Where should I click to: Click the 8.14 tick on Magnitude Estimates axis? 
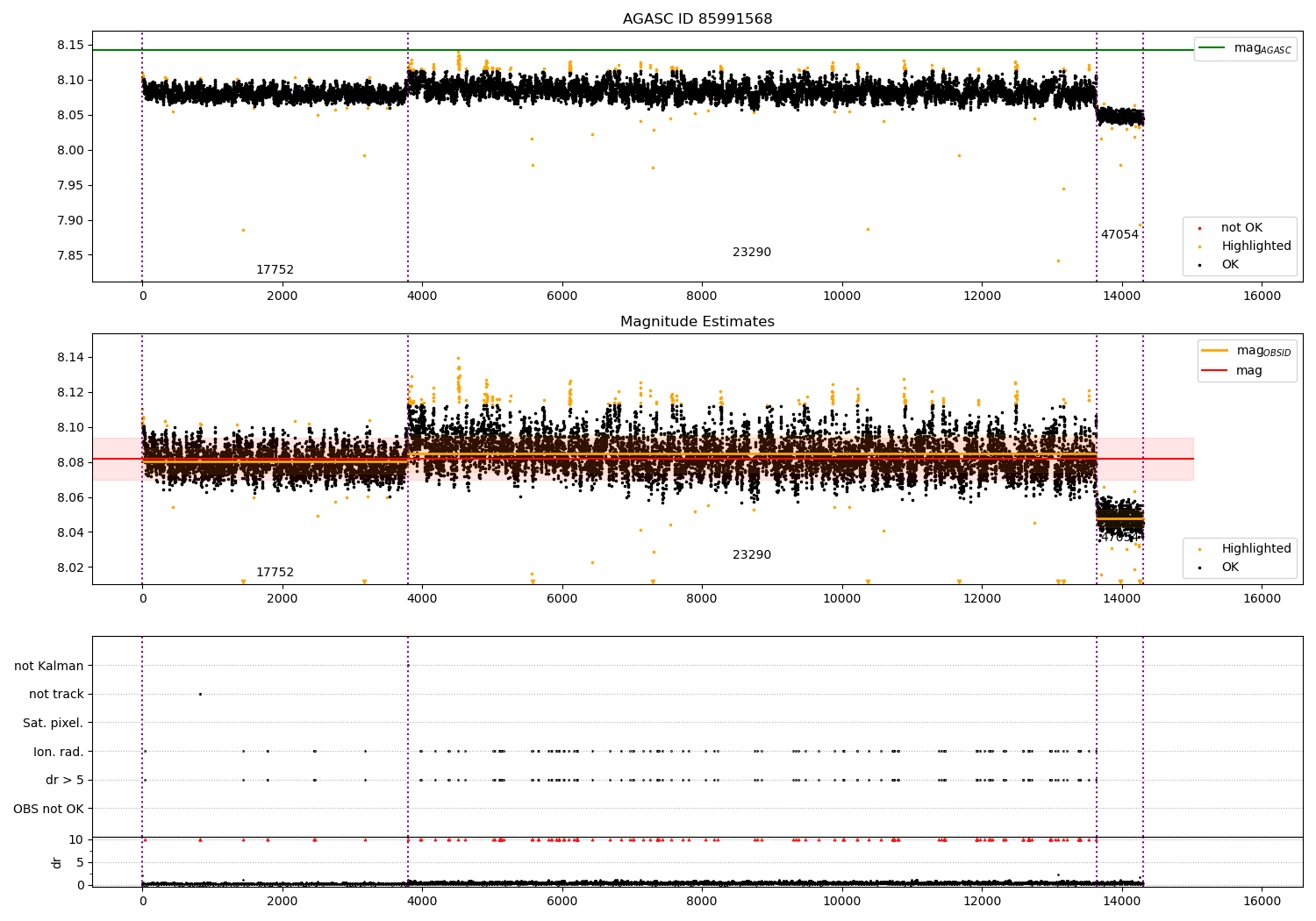69,357
